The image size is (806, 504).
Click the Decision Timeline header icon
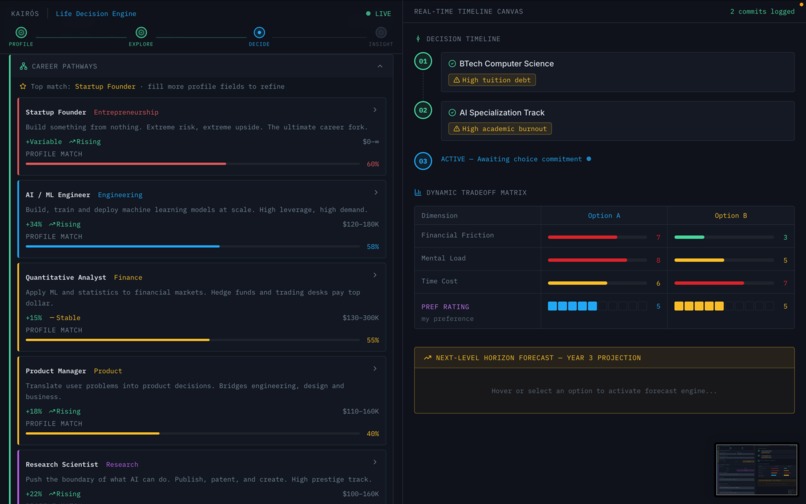(418, 39)
